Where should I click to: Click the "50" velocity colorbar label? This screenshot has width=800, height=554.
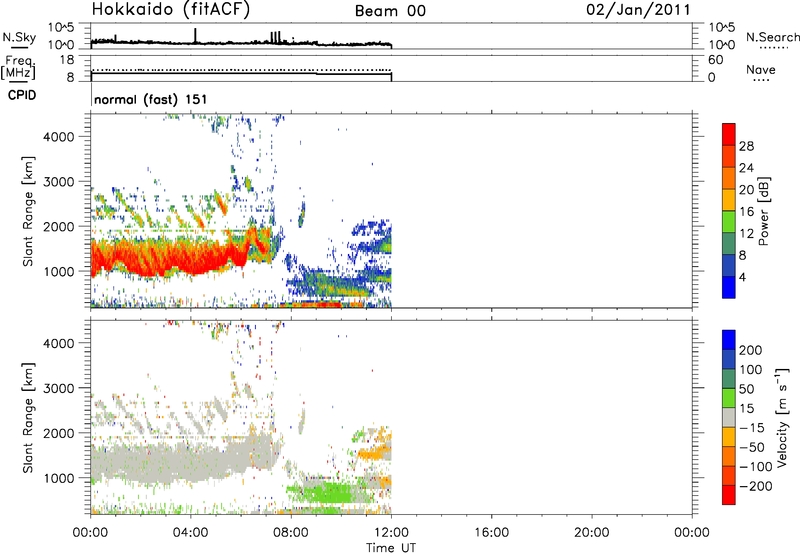point(746,389)
